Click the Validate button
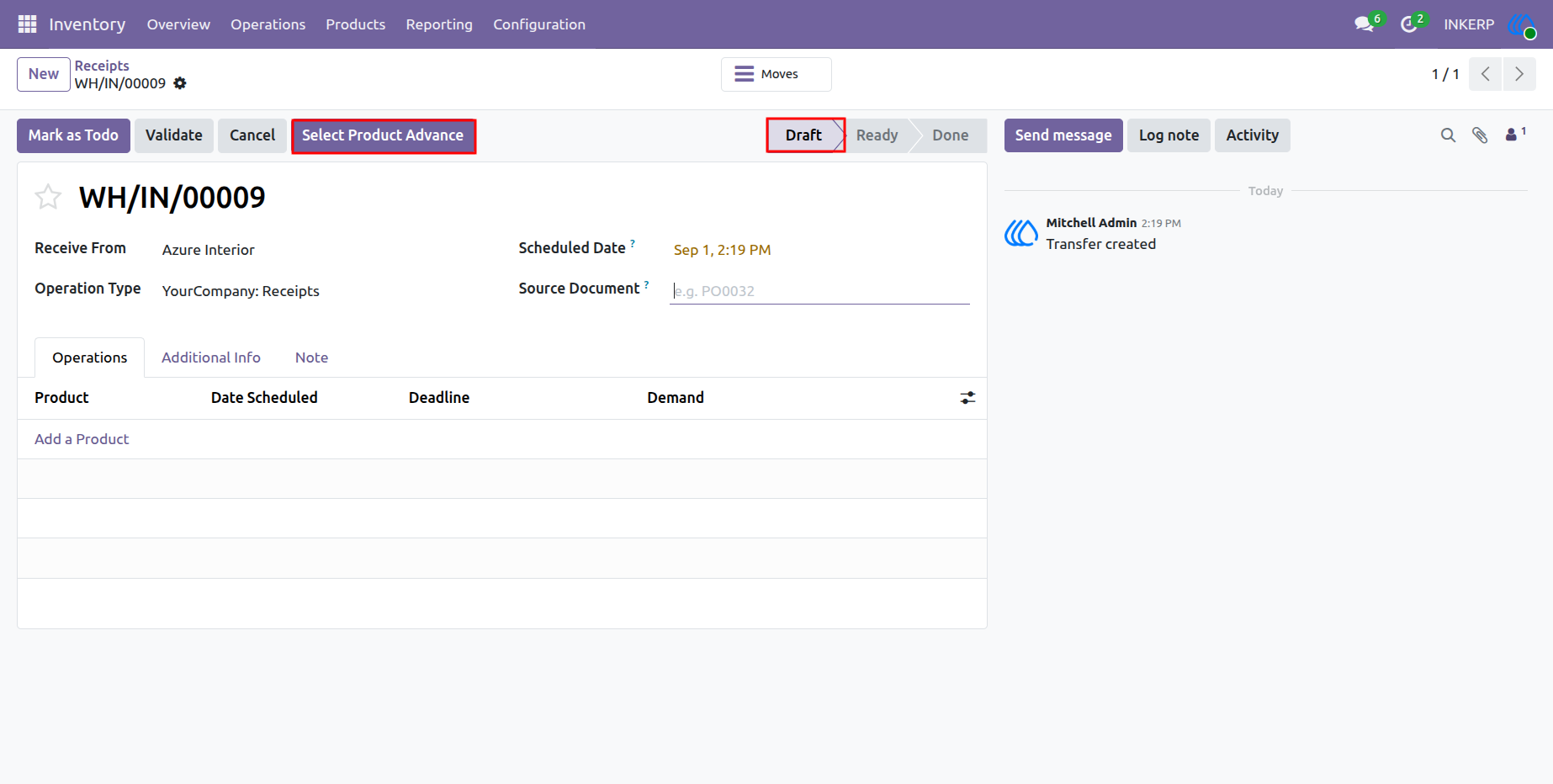 coord(174,135)
